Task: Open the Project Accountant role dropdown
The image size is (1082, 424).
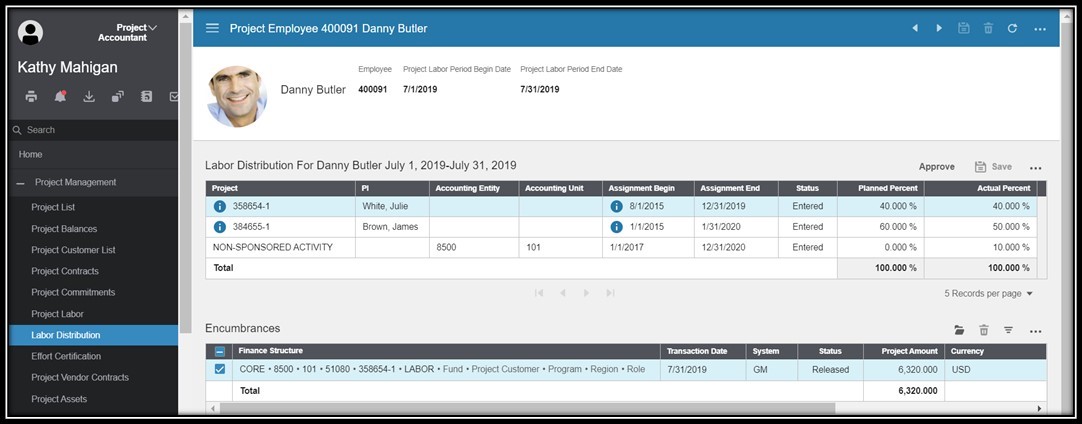Action: pyautogui.click(x=127, y=32)
